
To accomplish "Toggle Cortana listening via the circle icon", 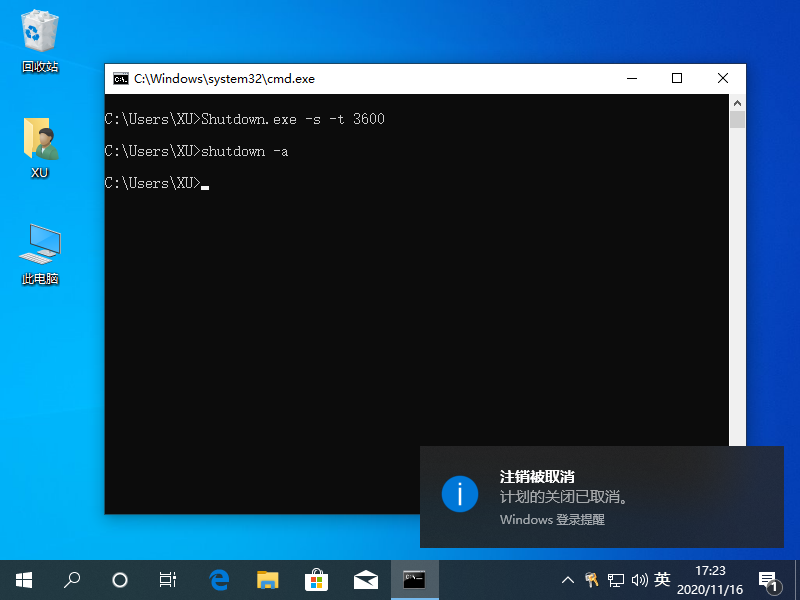I will point(119,580).
